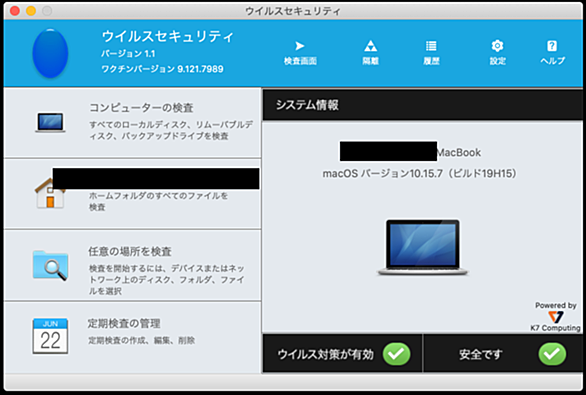The height and width of the screenshot is (395, 586).
Task: Click the MacBook model name text
Action: (459, 152)
